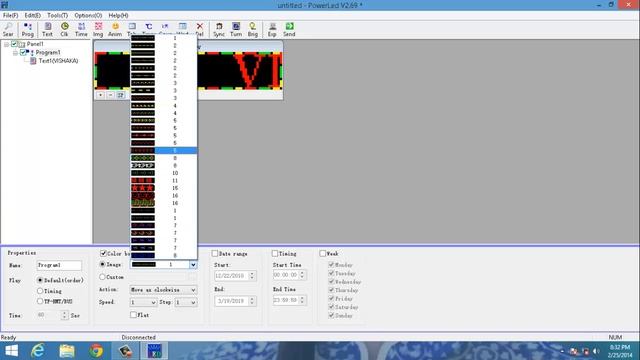Enable the Timing schedule checkbox
Screen dimensions: 640x360
[275, 253]
